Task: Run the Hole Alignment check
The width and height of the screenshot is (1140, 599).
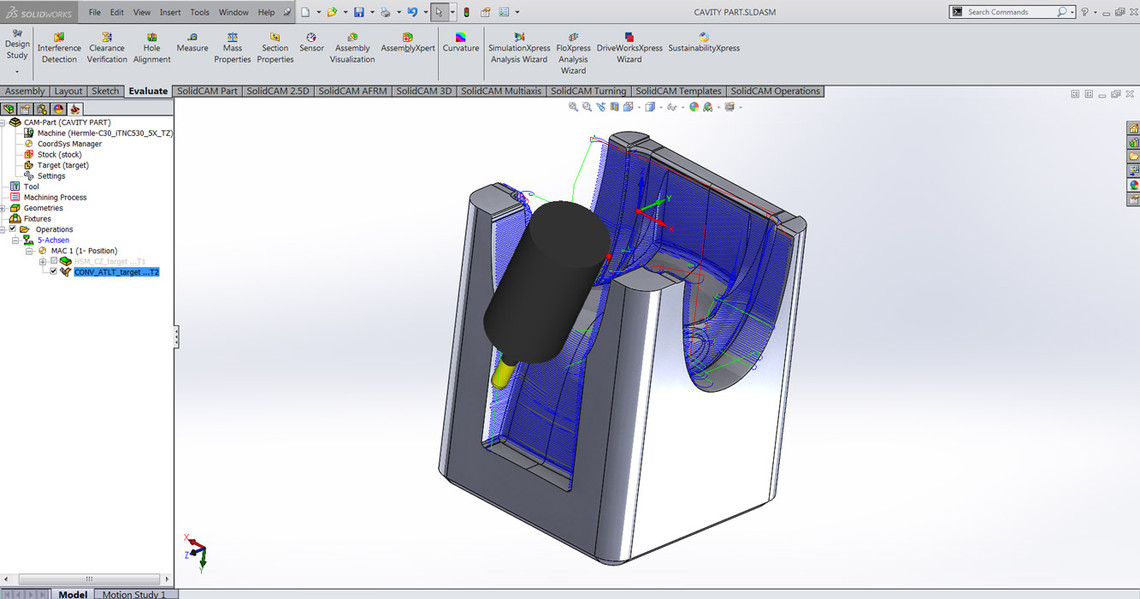Action: coord(152,47)
